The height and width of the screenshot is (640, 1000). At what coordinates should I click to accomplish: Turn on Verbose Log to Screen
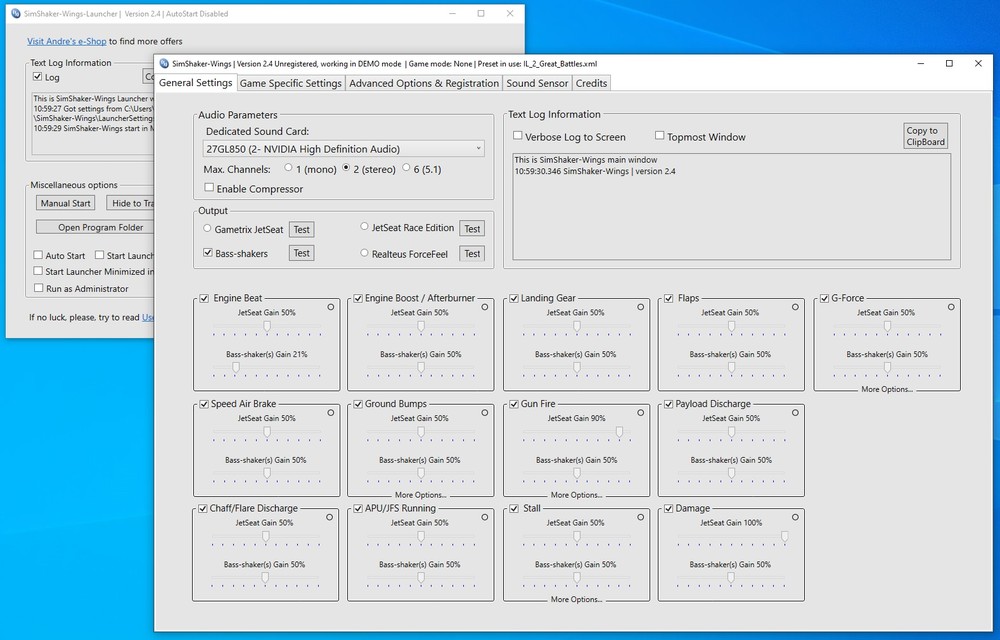[x=517, y=136]
